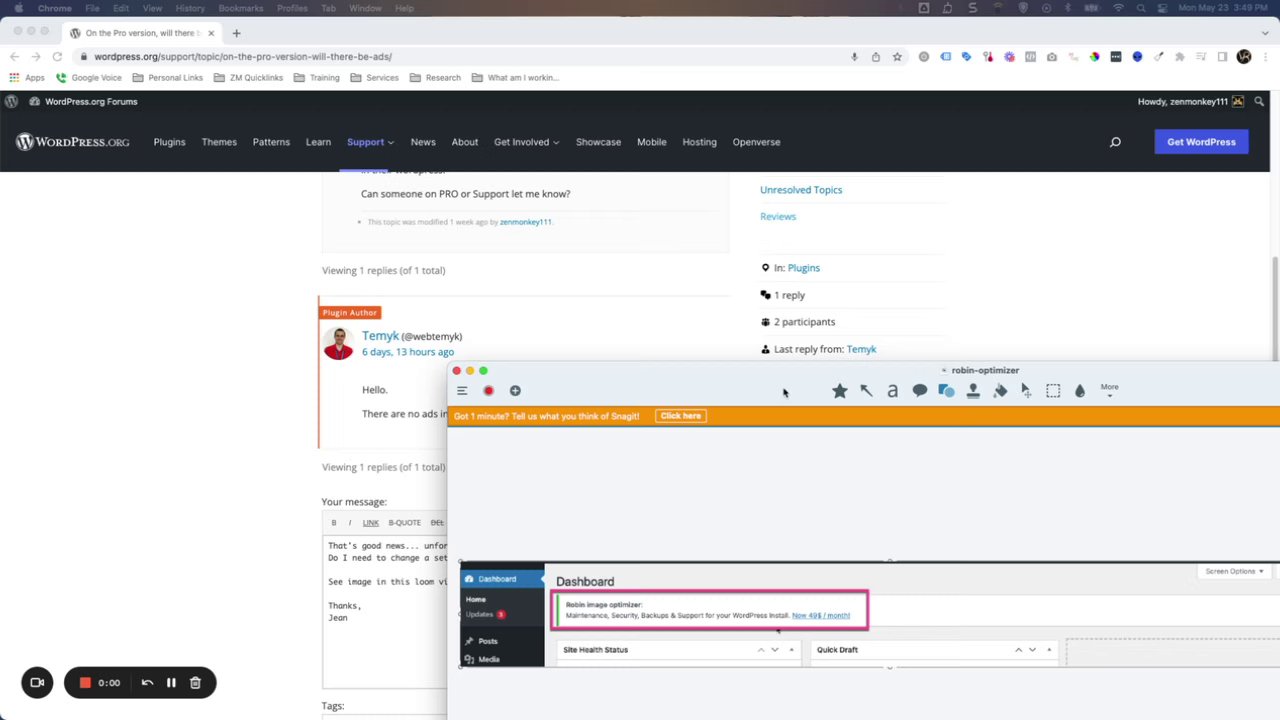The image size is (1280, 720).
Task: Open the Google Voice bookmark
Action: 89,78
